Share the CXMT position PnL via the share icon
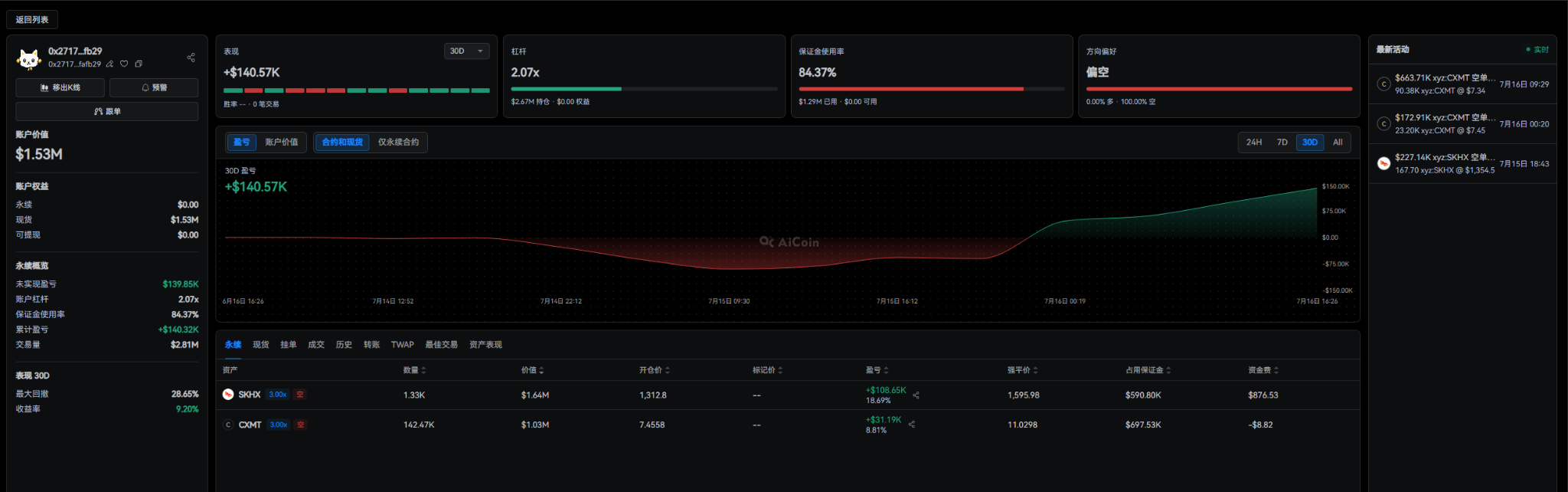 (912, 424)
